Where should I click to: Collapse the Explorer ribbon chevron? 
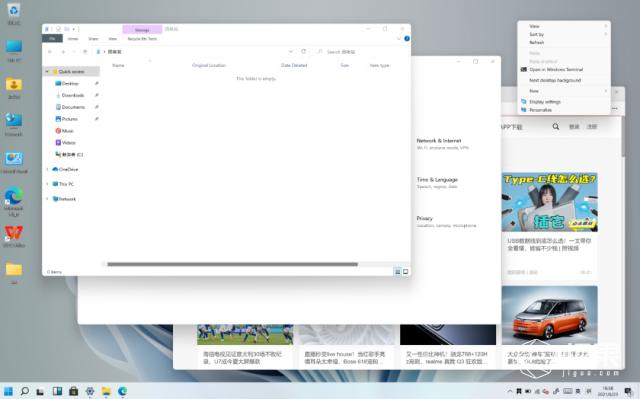399,38
